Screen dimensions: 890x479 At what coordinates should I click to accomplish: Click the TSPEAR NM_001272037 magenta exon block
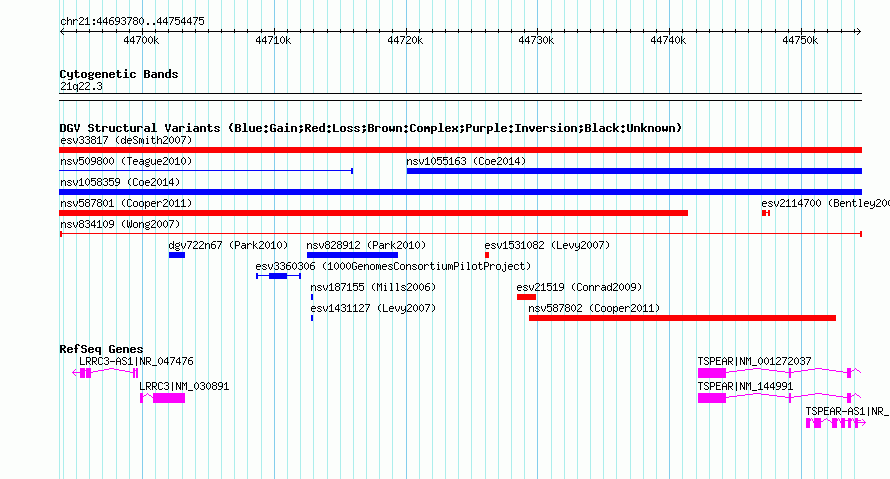pyautogui.click(x=712, y=373)
